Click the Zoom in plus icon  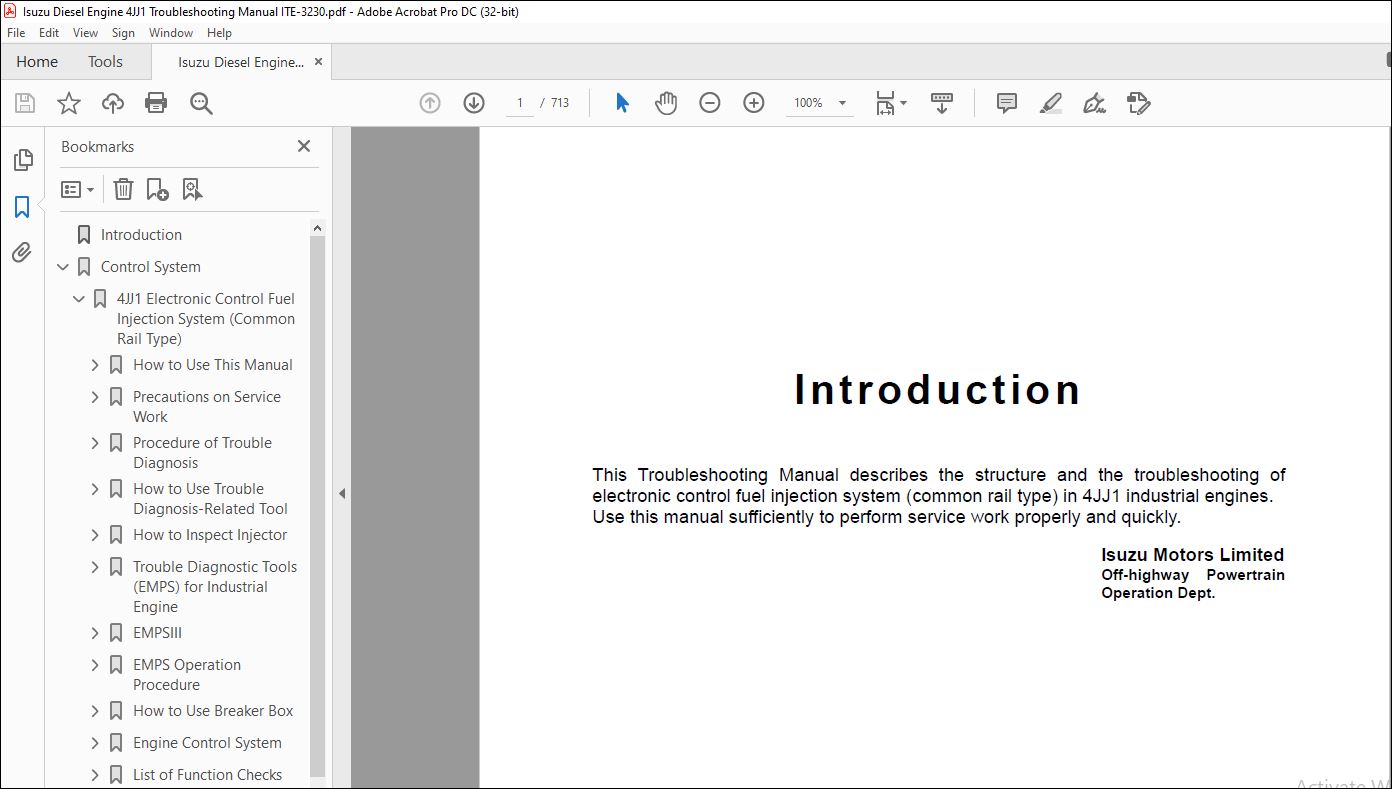click(x=754, y=103)
